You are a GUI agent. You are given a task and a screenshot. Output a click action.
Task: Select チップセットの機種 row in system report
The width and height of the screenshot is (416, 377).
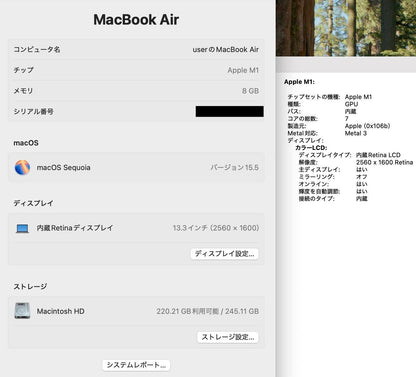tap(330, 97)
